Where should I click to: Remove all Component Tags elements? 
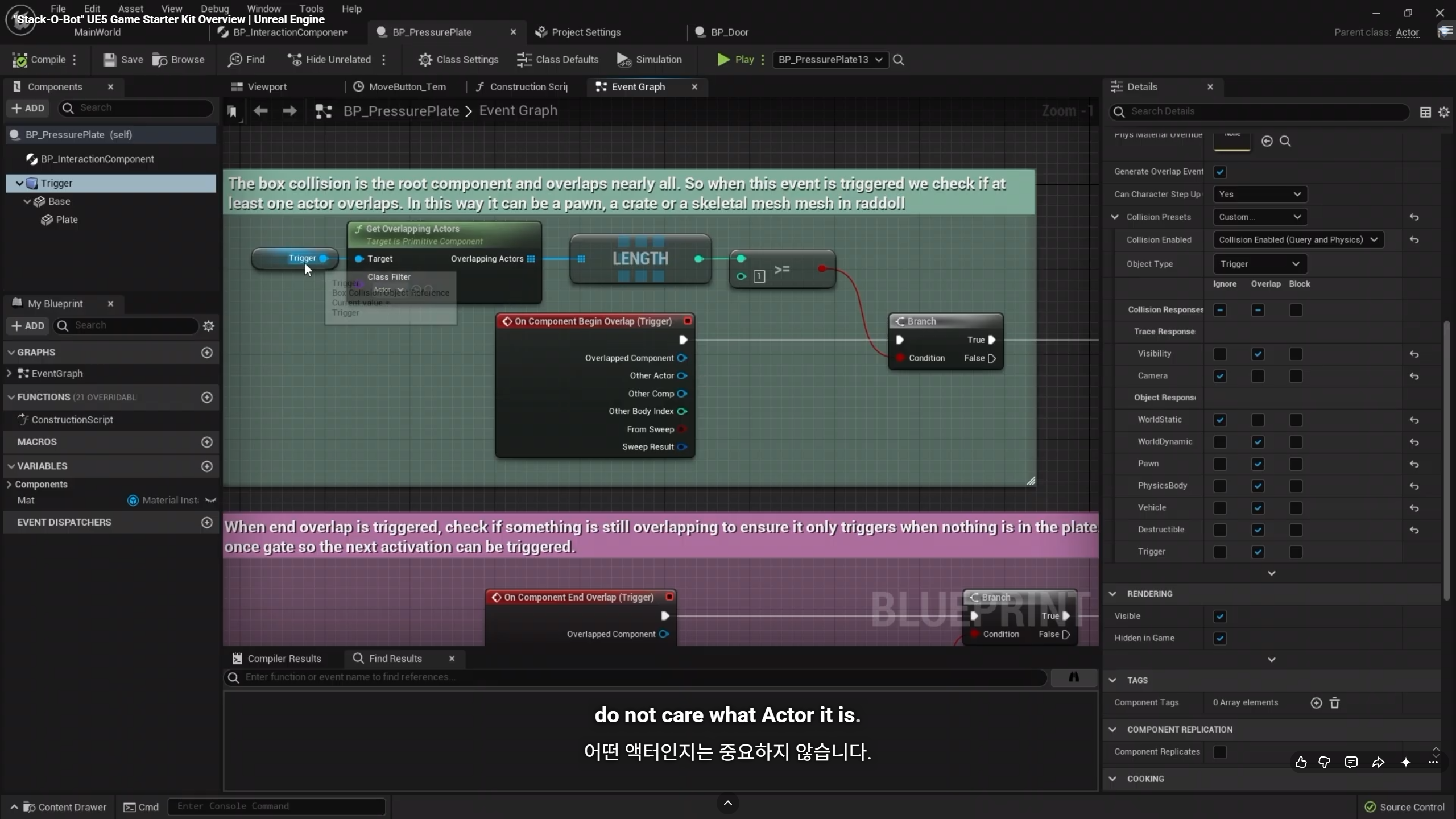[x=1335, y=703]
